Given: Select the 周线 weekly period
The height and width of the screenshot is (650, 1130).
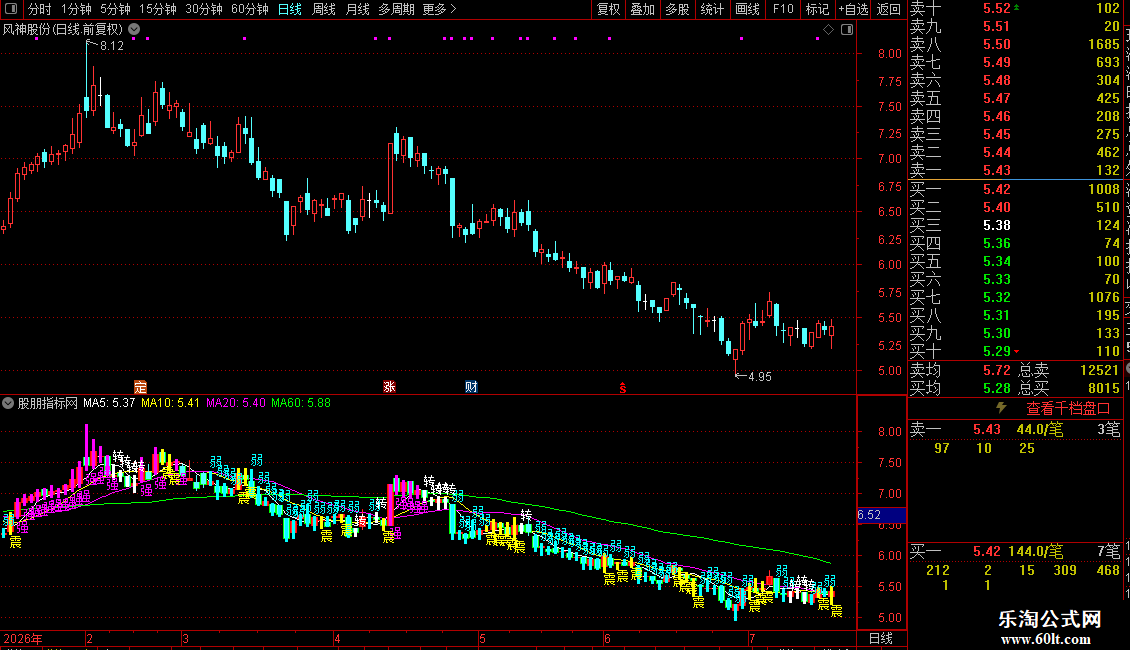Looking at the screenshot, I should [x=324, y=9].
